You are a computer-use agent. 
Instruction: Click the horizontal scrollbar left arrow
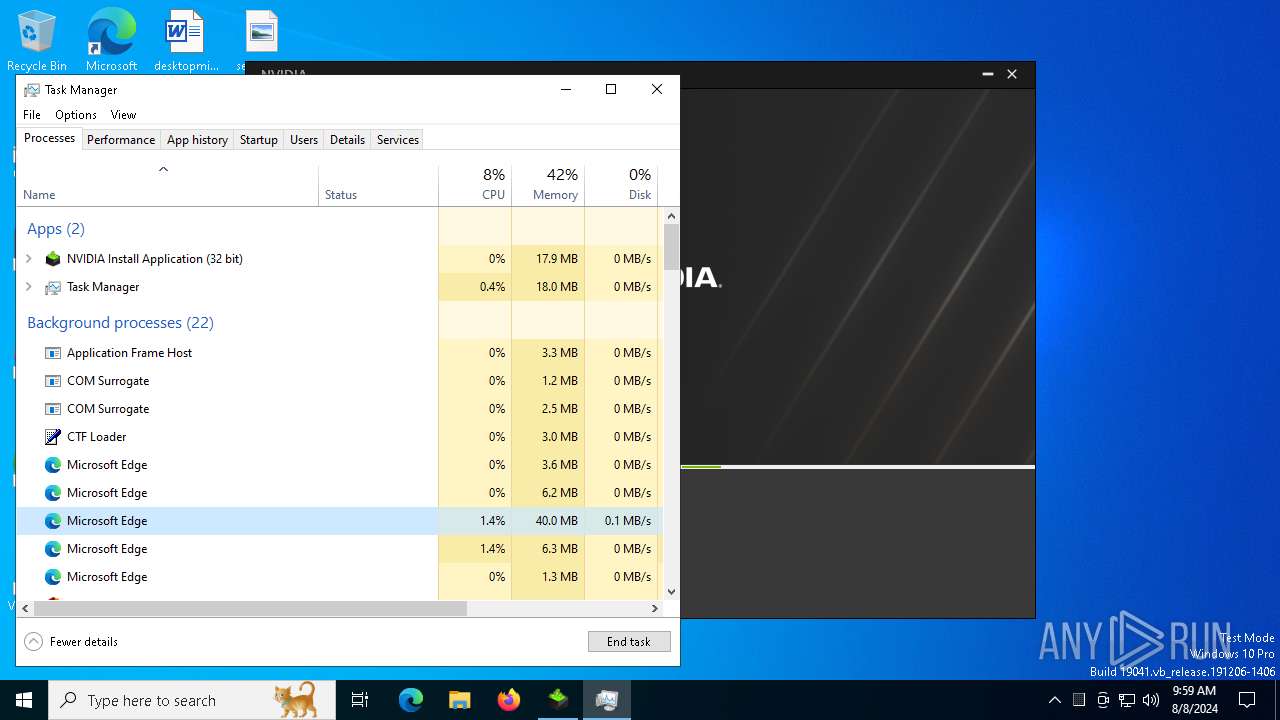coord(24,608)
